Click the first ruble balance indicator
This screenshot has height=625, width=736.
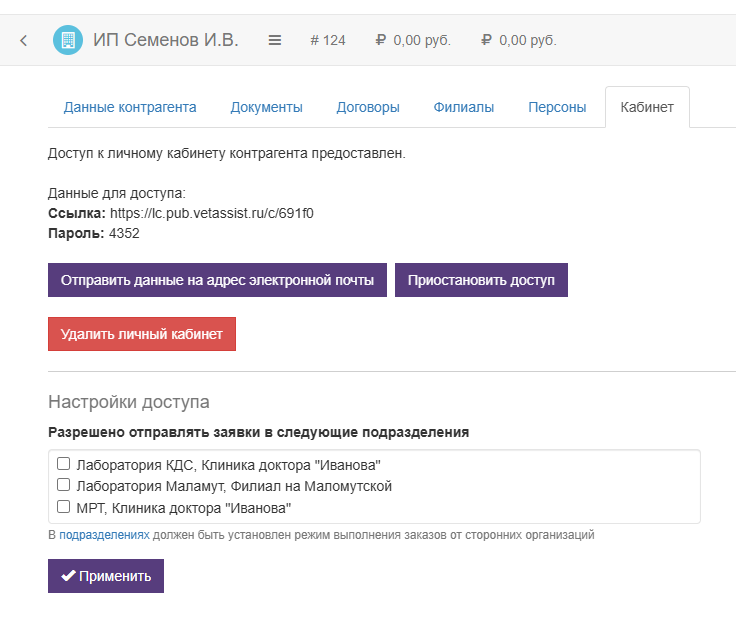pos(413,41)
